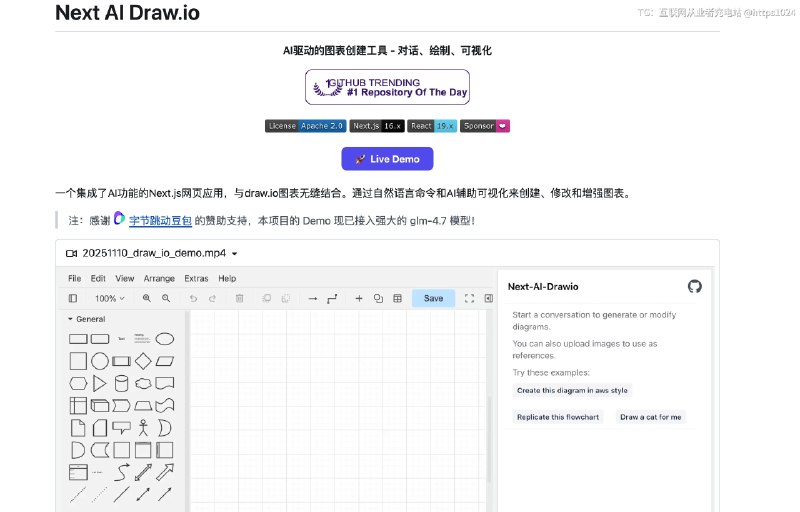Click 'Create this diagram in aws style' example
Image resolution: width=800 pixels, height=512 pixels.
pos(572,390)
